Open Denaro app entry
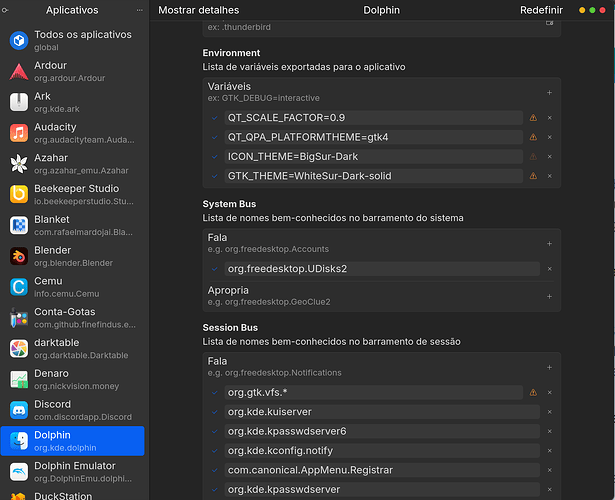Image resolution: width=615 pixels, height=500 pixels. click(73, 379)
